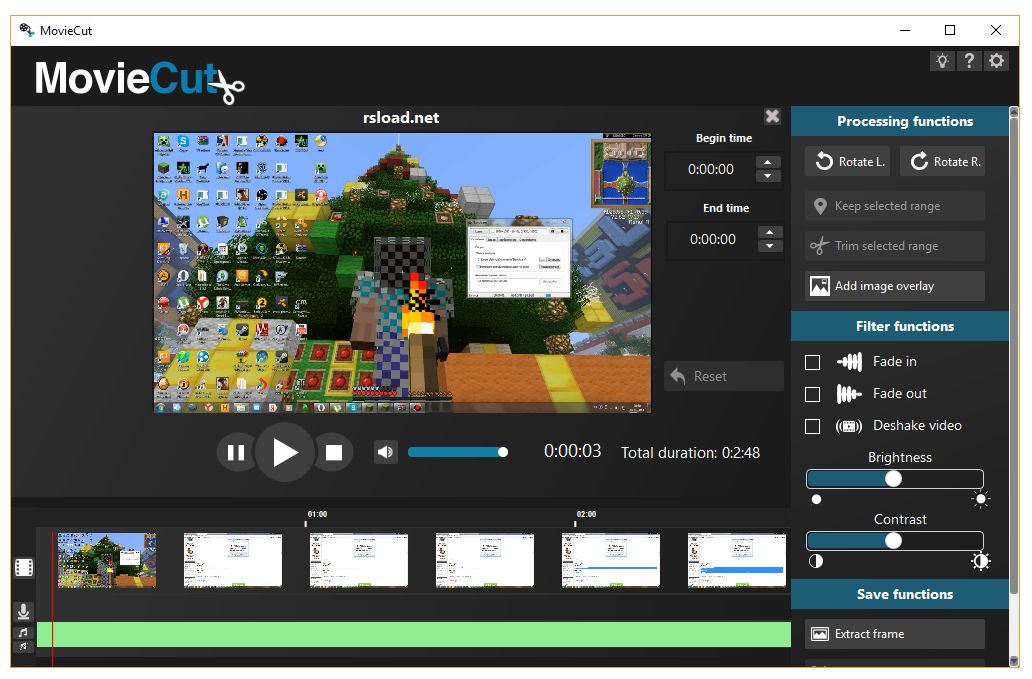
Task: Increase the End time value
Action: 769,232
